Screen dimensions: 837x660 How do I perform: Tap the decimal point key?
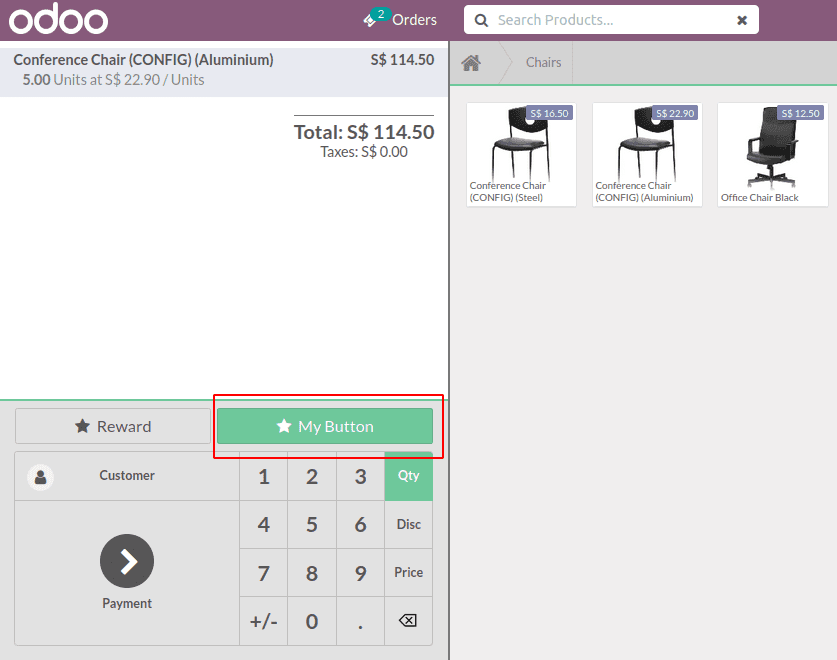coord(360,621)
